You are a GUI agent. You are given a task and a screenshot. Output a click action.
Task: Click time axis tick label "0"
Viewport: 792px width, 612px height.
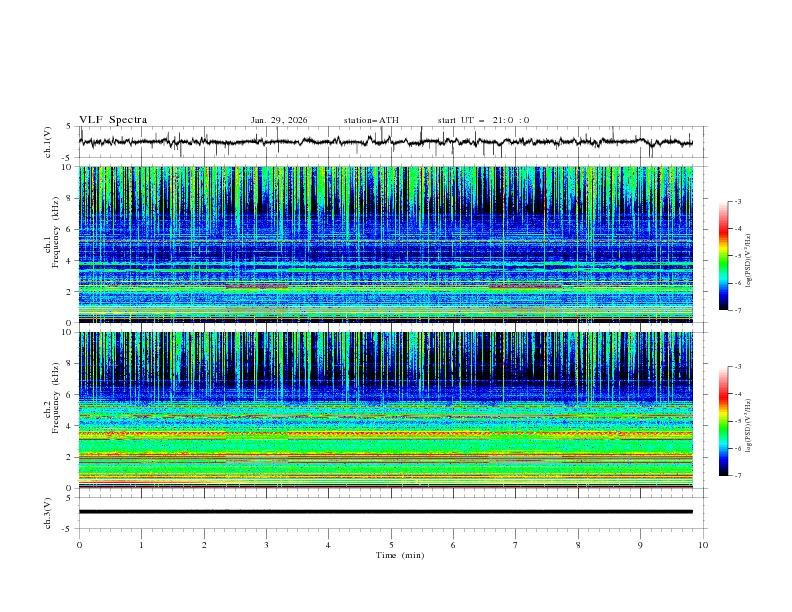coord(79,545)
